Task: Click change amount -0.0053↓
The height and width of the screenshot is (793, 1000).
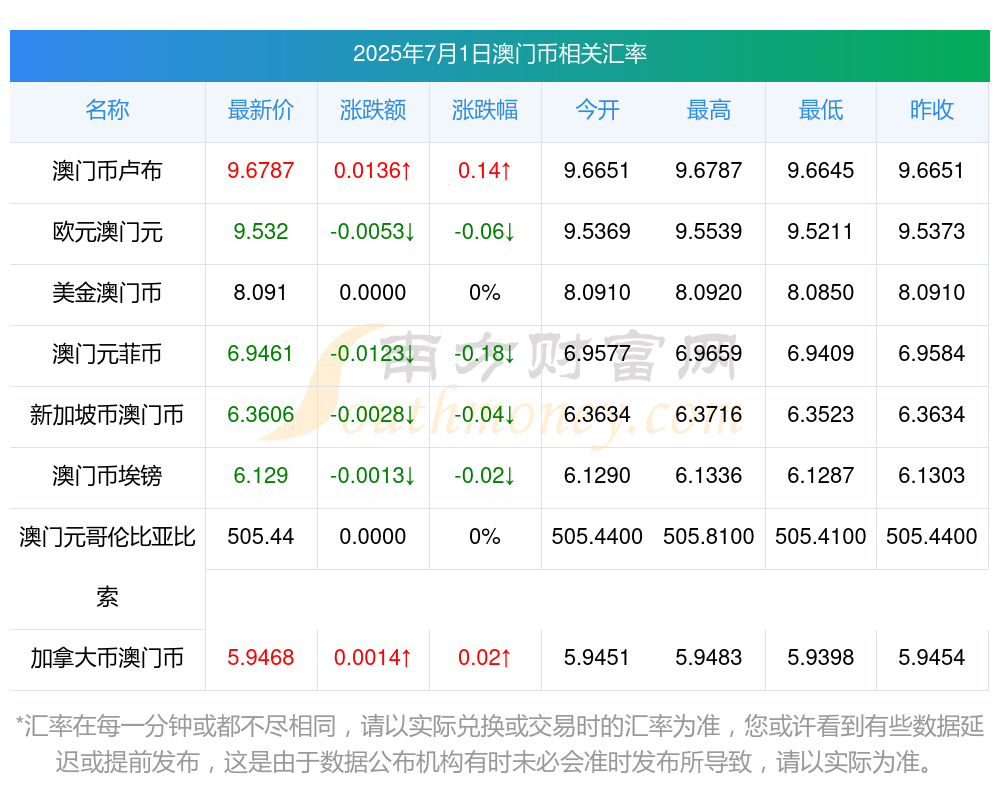Action: tap(373, 231)
